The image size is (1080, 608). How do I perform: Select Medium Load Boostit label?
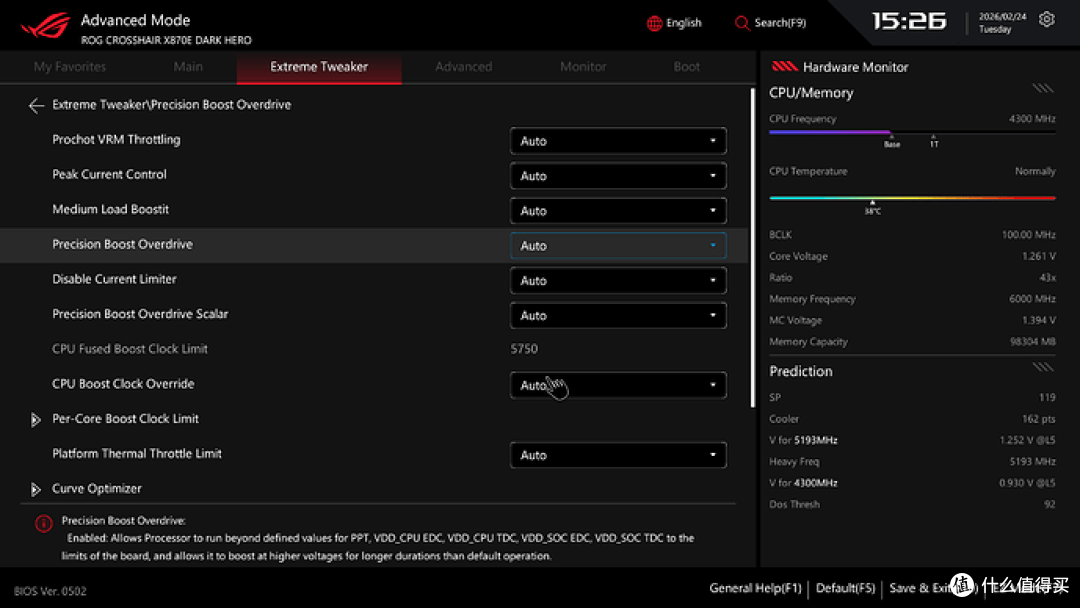click(110, 209)
